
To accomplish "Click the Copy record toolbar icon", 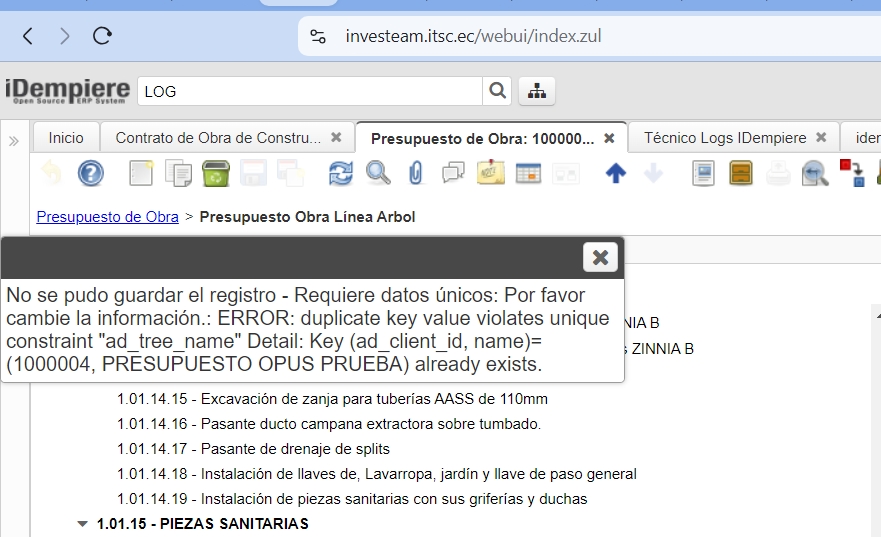I will pos(178,174).
